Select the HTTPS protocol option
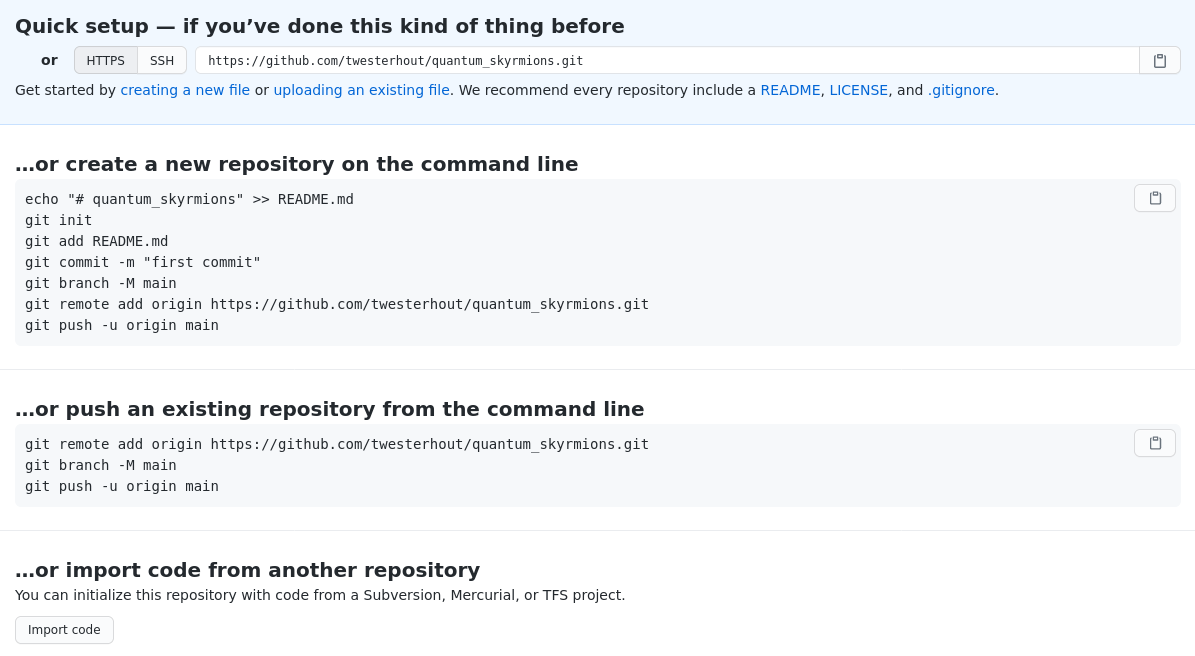Screen dimensions: 1195x656 [106, 61]
